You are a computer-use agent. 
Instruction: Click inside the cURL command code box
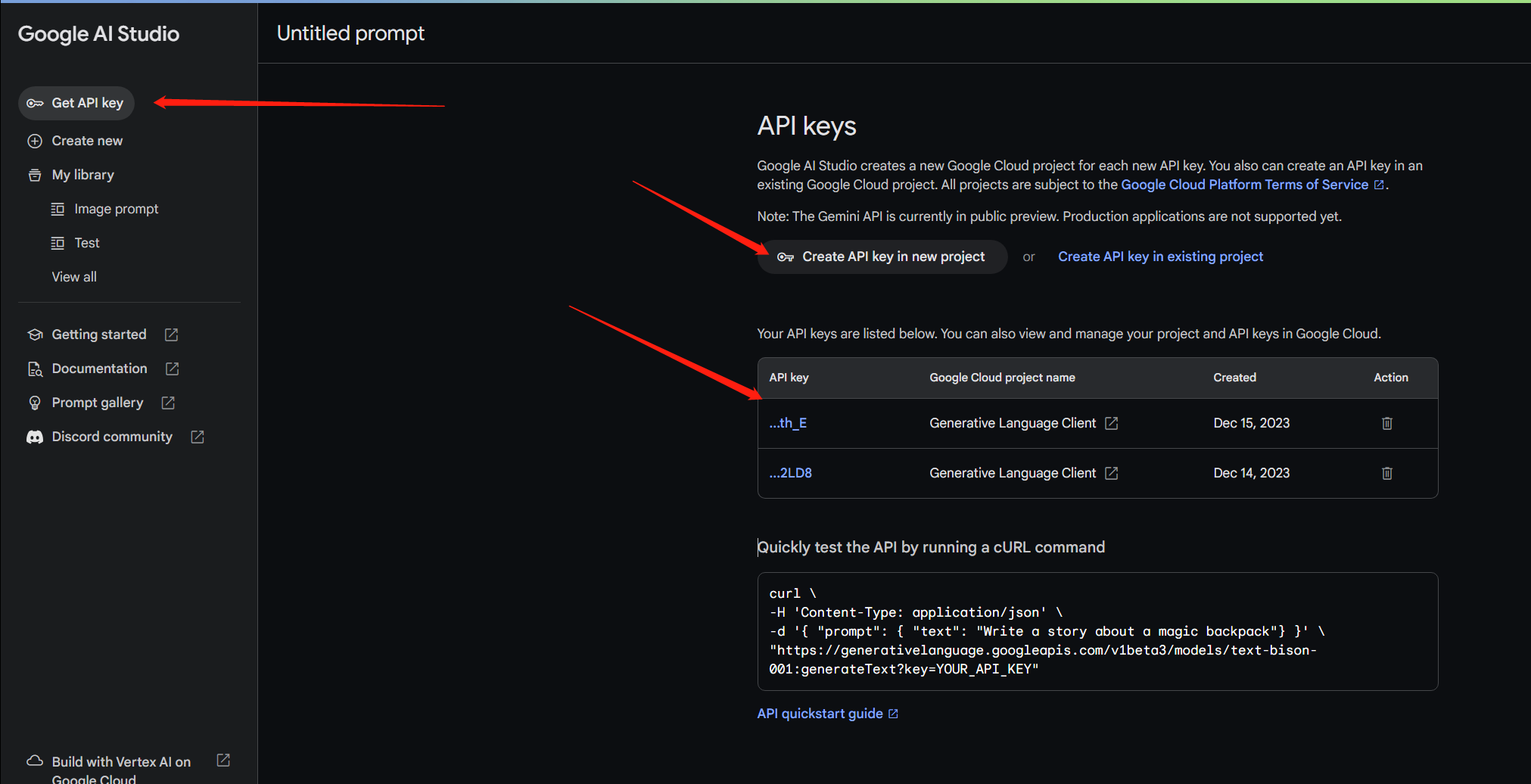coord(1097,631)
